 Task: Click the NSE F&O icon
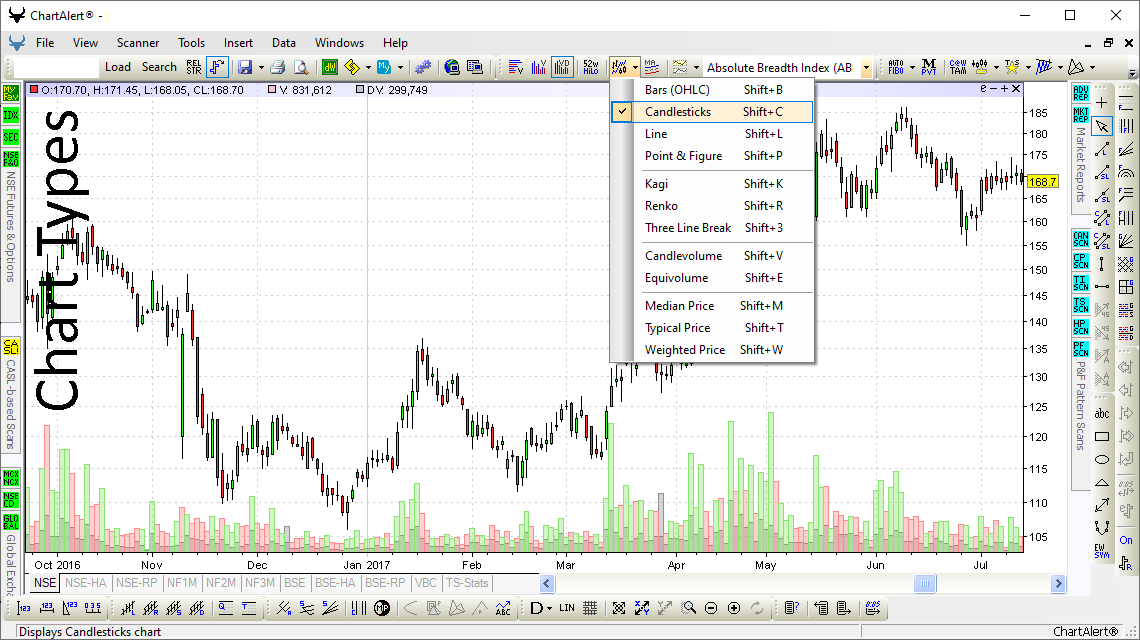11,159
